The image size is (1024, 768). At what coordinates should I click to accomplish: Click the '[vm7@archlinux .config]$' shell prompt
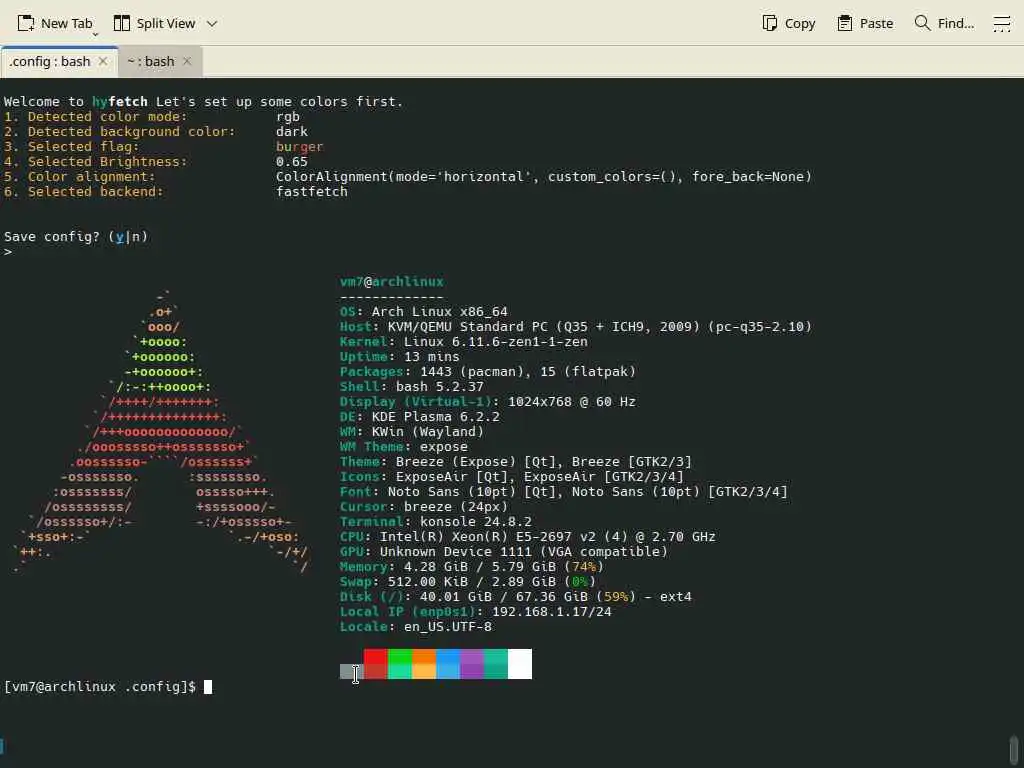(x=100, y=686)
